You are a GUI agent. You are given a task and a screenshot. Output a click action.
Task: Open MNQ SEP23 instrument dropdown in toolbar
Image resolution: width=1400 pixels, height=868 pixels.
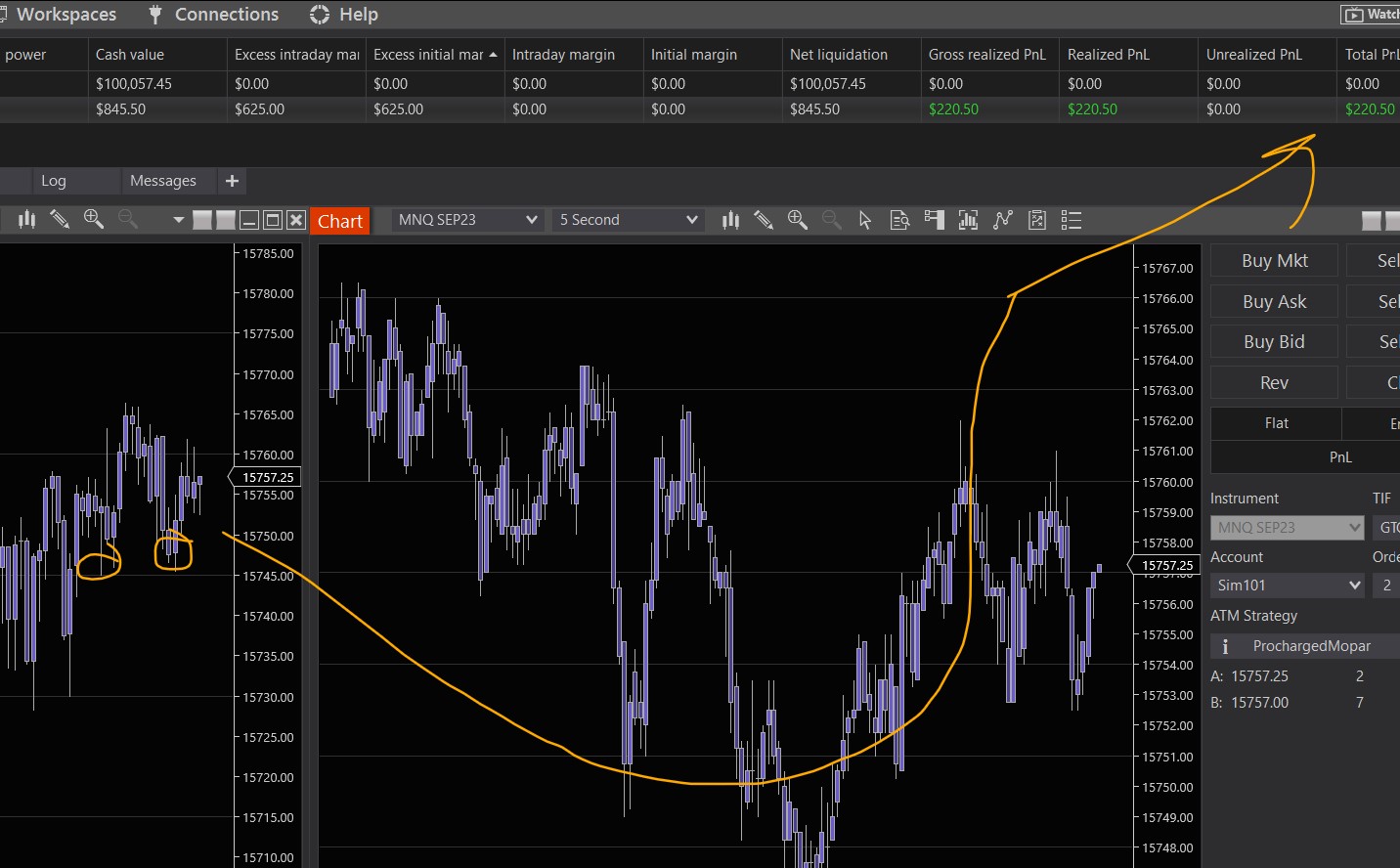467,220
